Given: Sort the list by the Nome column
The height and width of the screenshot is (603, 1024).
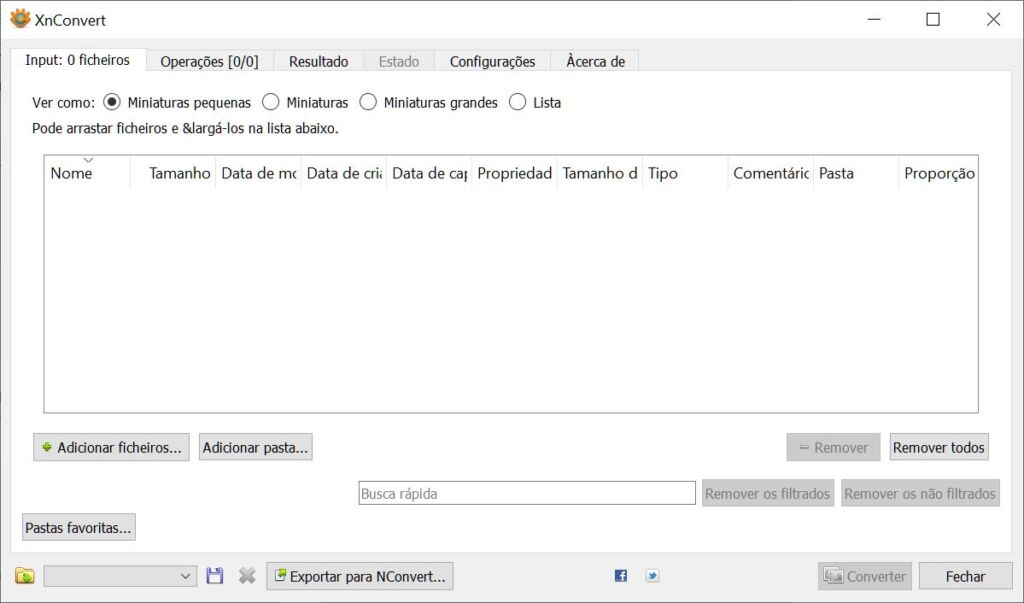Looking at the screenshot, I should pos(72,173).
